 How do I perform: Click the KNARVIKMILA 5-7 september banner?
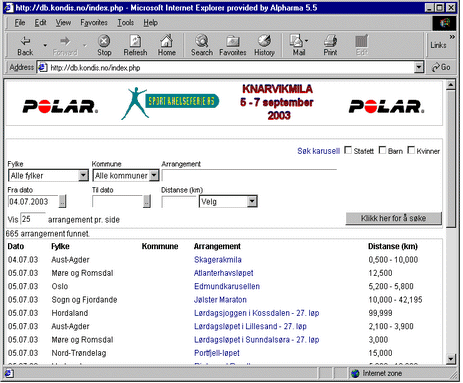point(277,102)
